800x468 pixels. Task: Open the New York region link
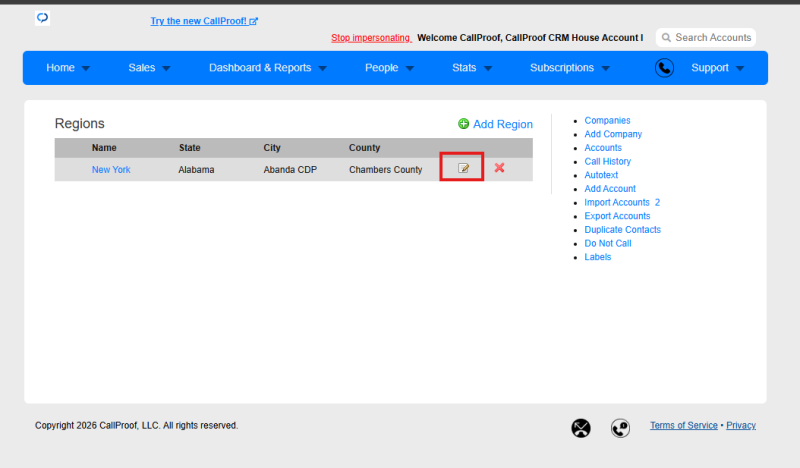point(111,169)
